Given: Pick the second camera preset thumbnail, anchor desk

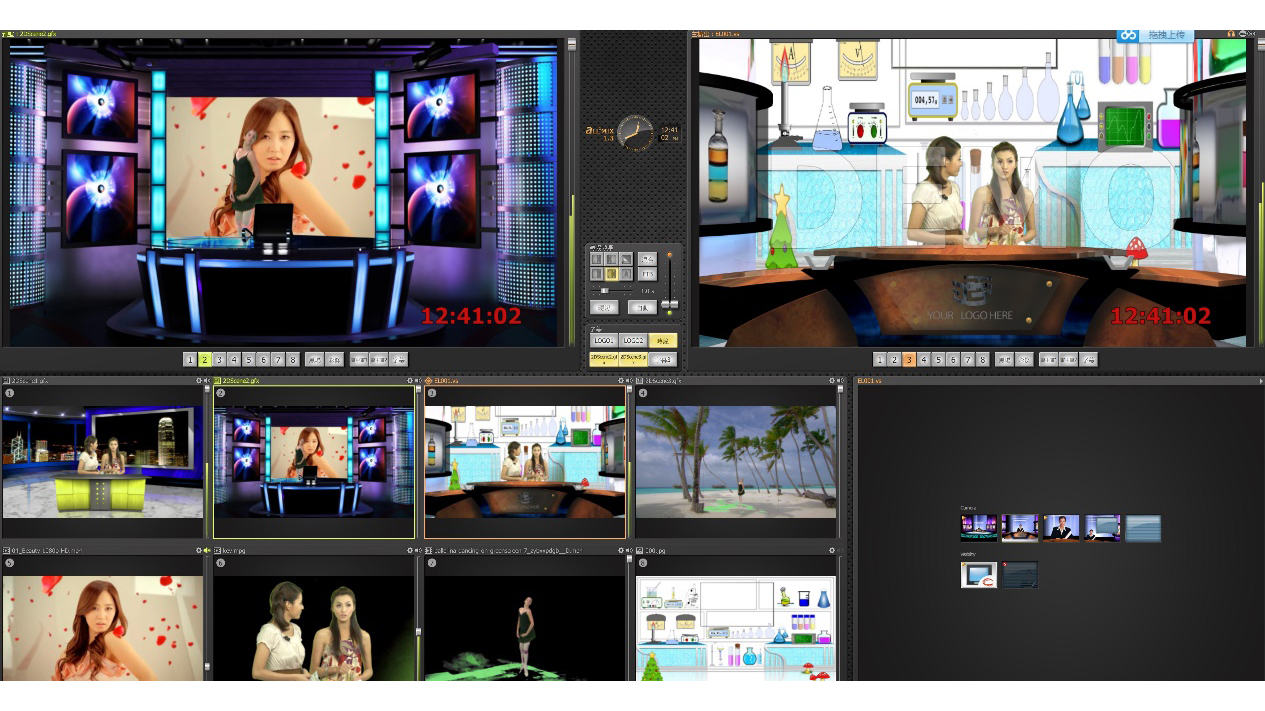Looking at the screenshot, I should [x=1020, y=528].
